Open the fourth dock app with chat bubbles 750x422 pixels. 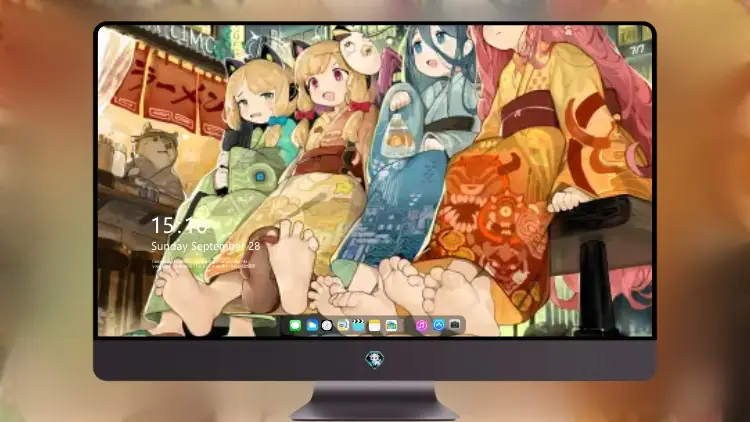[343, 326]
